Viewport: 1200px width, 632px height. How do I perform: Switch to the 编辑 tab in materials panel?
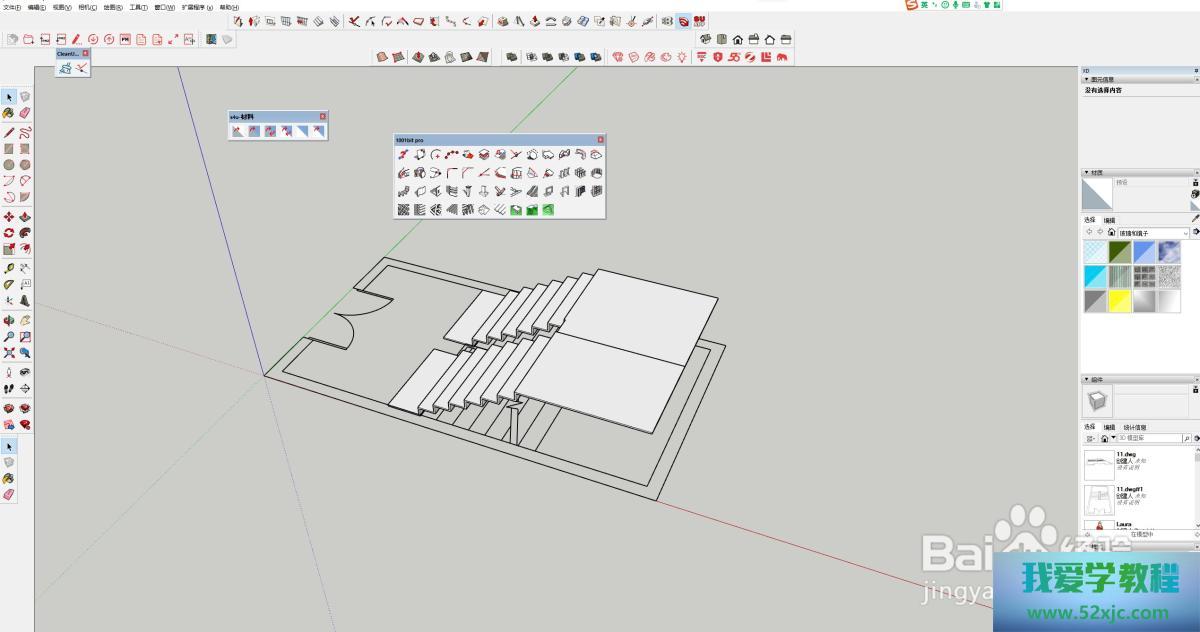click(1109, 220)
